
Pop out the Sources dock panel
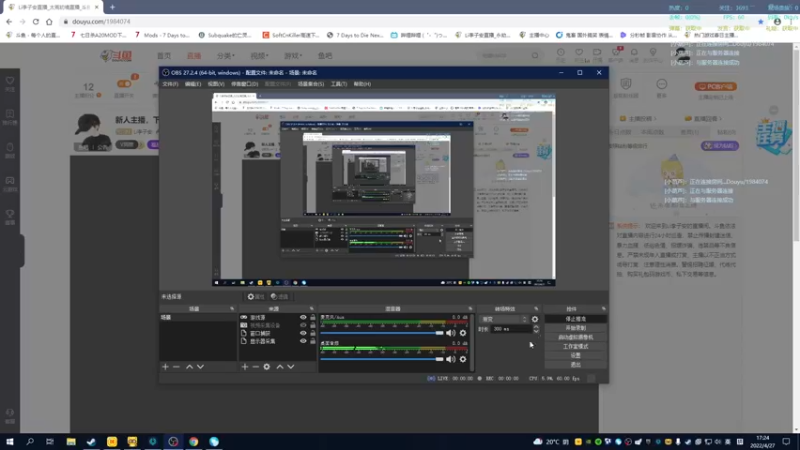(x=311, y=309)
